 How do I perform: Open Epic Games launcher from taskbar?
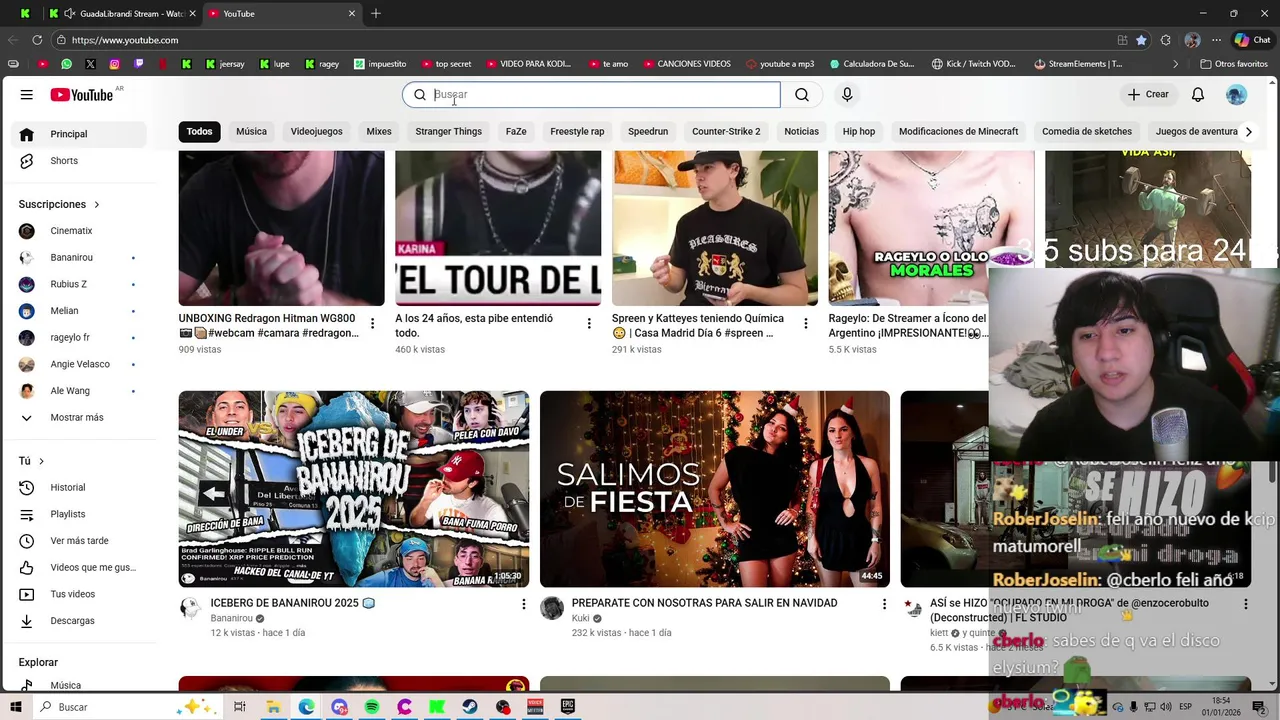click(568, 707)
